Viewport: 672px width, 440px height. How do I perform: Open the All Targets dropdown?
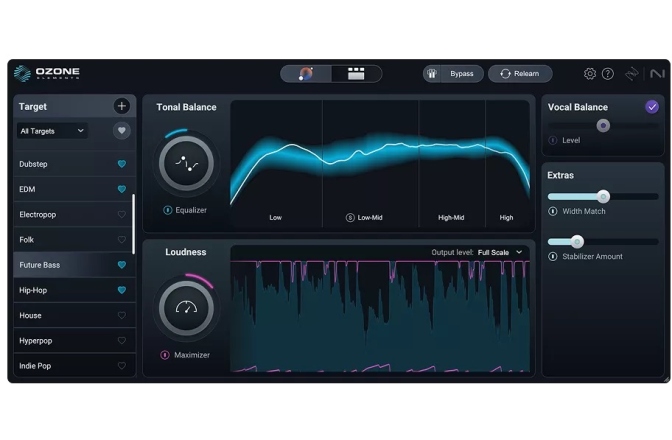click(x=52, y=131)
